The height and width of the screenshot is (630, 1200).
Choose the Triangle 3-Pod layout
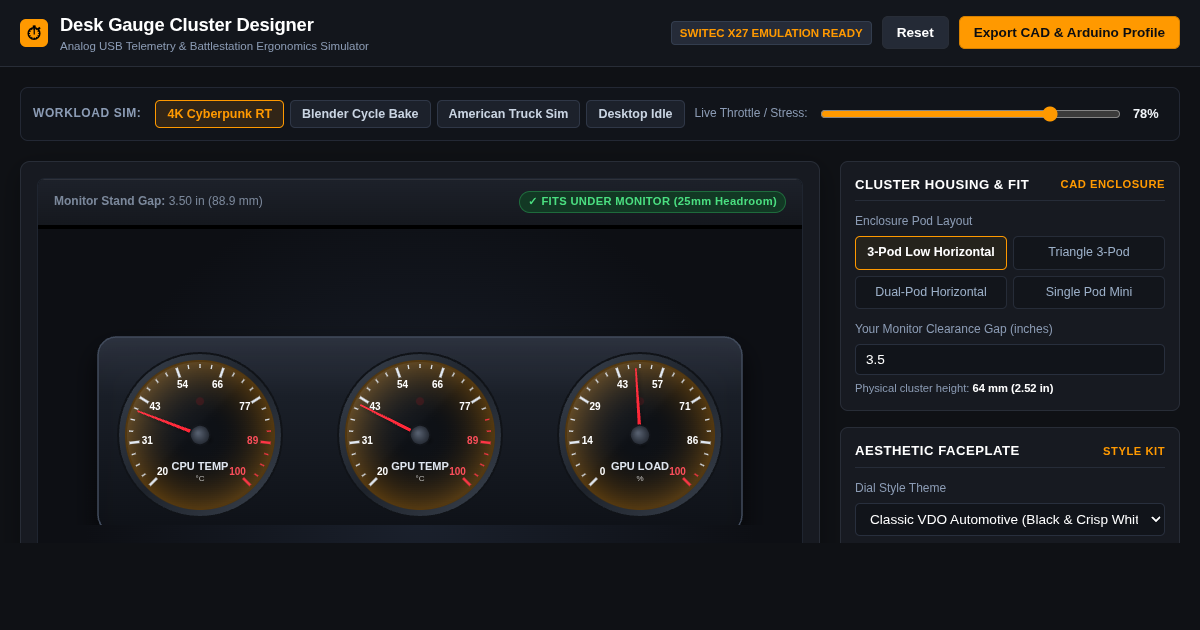[1089, 253]
